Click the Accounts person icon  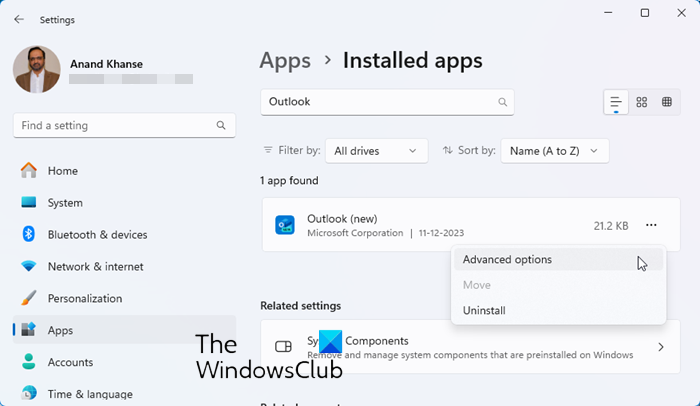29,362
